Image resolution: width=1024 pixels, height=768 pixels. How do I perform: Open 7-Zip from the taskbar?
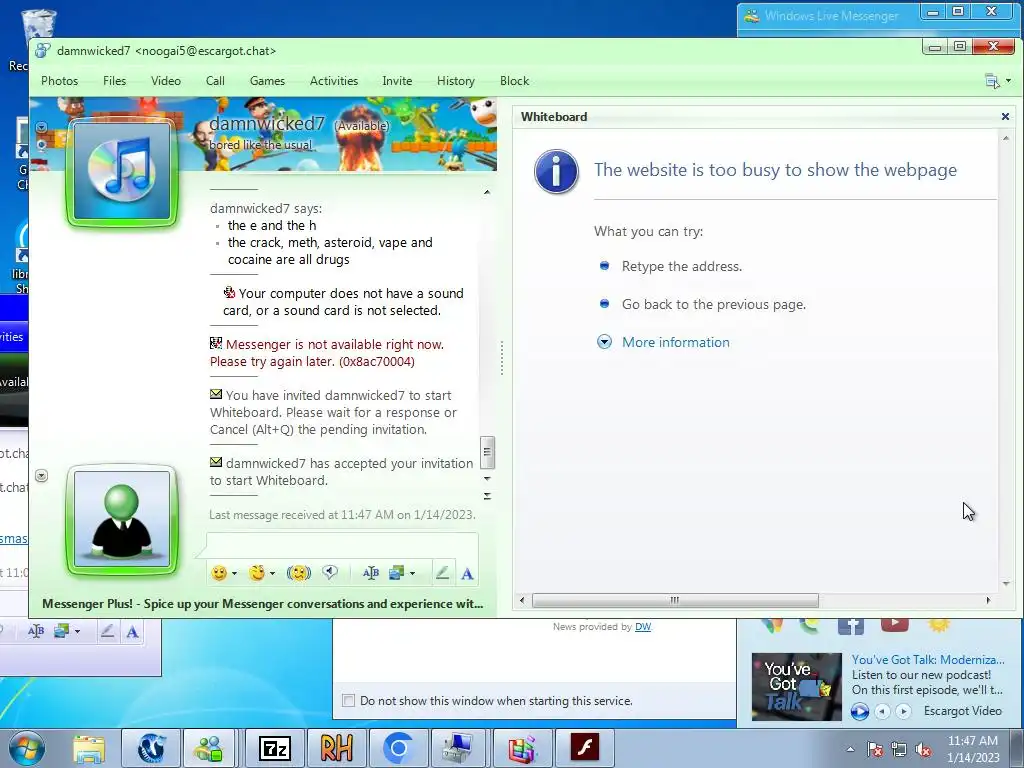[x=275, y=748]
